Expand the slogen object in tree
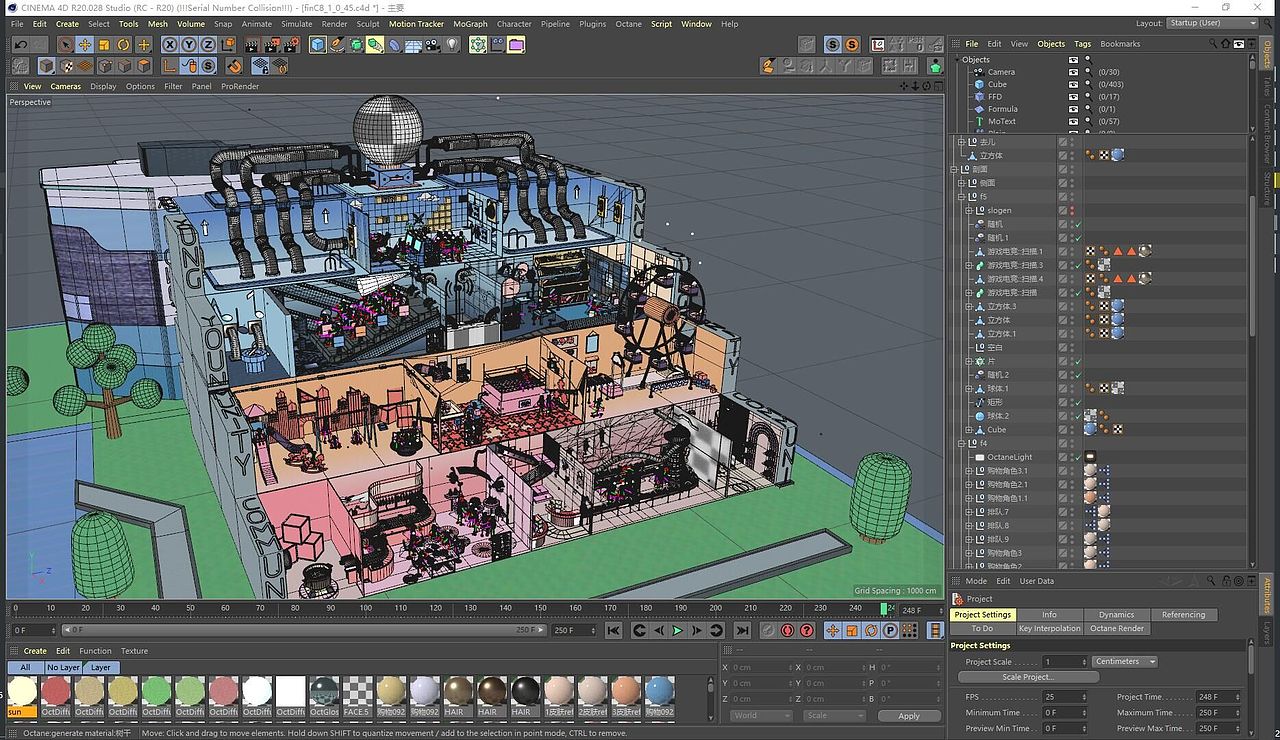Image resolution: width=1280 pixels, height=740 pixels. pyautogui.click(x=968, y=210)
